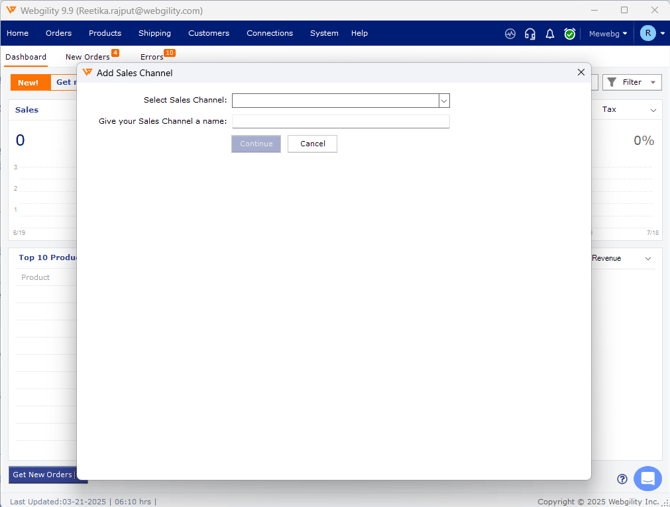The width and height of the screenshot is (670, 507).
Task: Click the Last Updated status text
Action: (81, 501)
